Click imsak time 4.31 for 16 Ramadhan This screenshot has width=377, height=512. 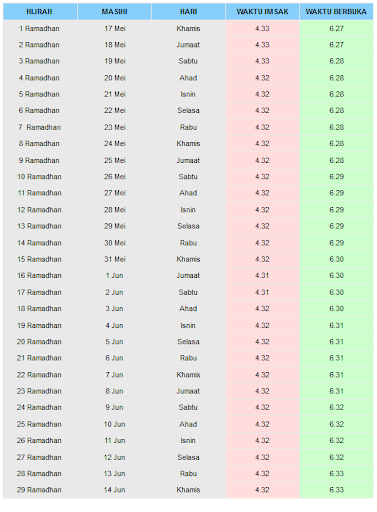pyautogui.click(x=262, y=276)
